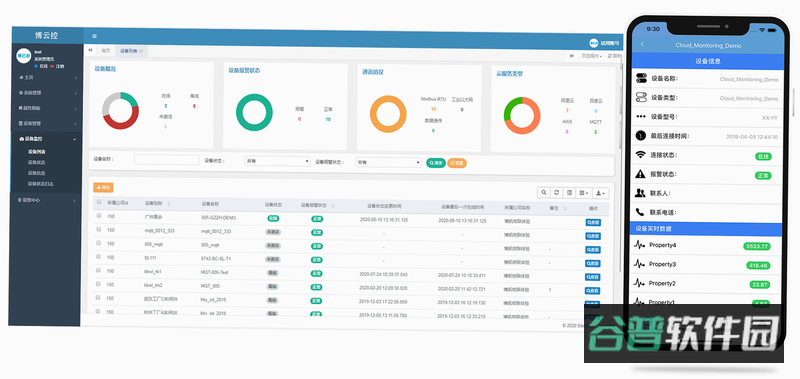The width and height of the screenshot is (800, 379).
Task: Switch to 首页 tab
Action: coord(106,51)
